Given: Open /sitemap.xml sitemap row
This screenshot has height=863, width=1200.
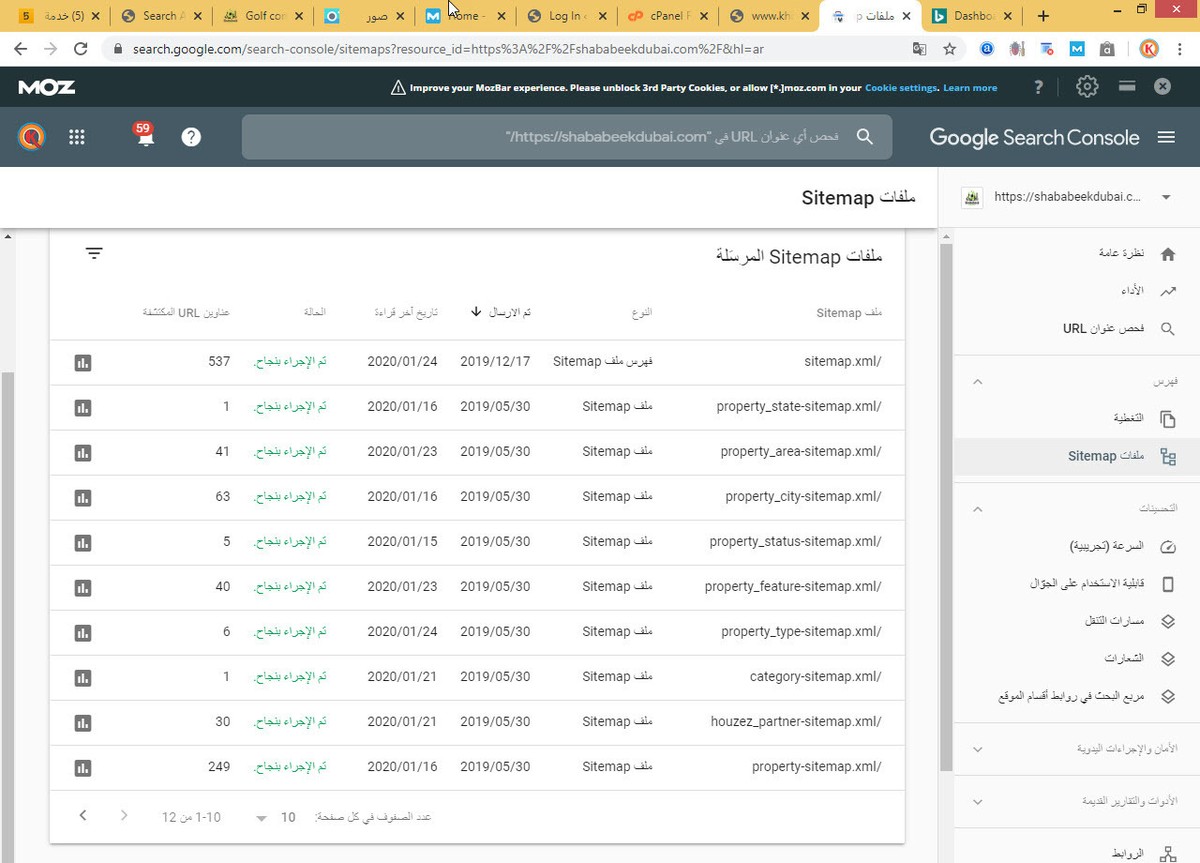Looking at the screenshot, I should tap(477, 362).
